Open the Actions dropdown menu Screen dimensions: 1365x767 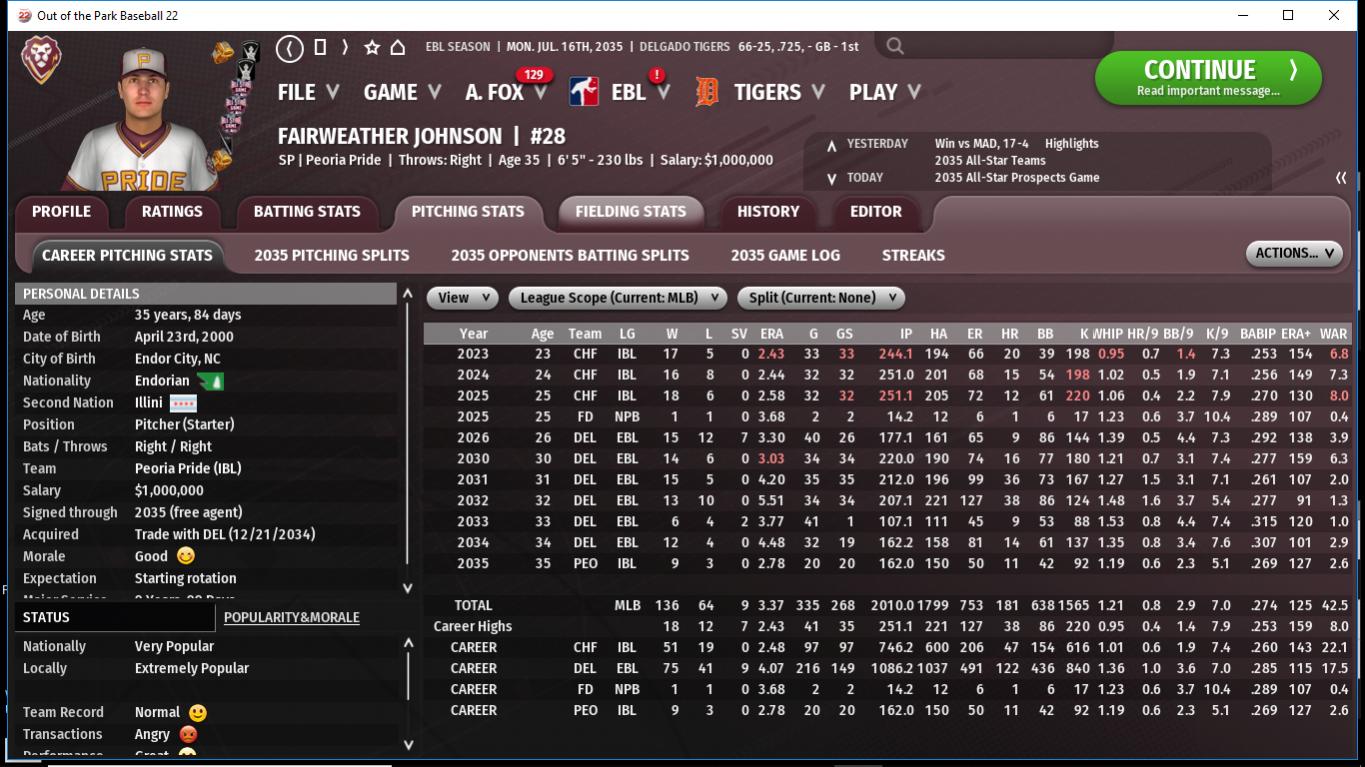pyautogui.click(x=1293, y=253)
